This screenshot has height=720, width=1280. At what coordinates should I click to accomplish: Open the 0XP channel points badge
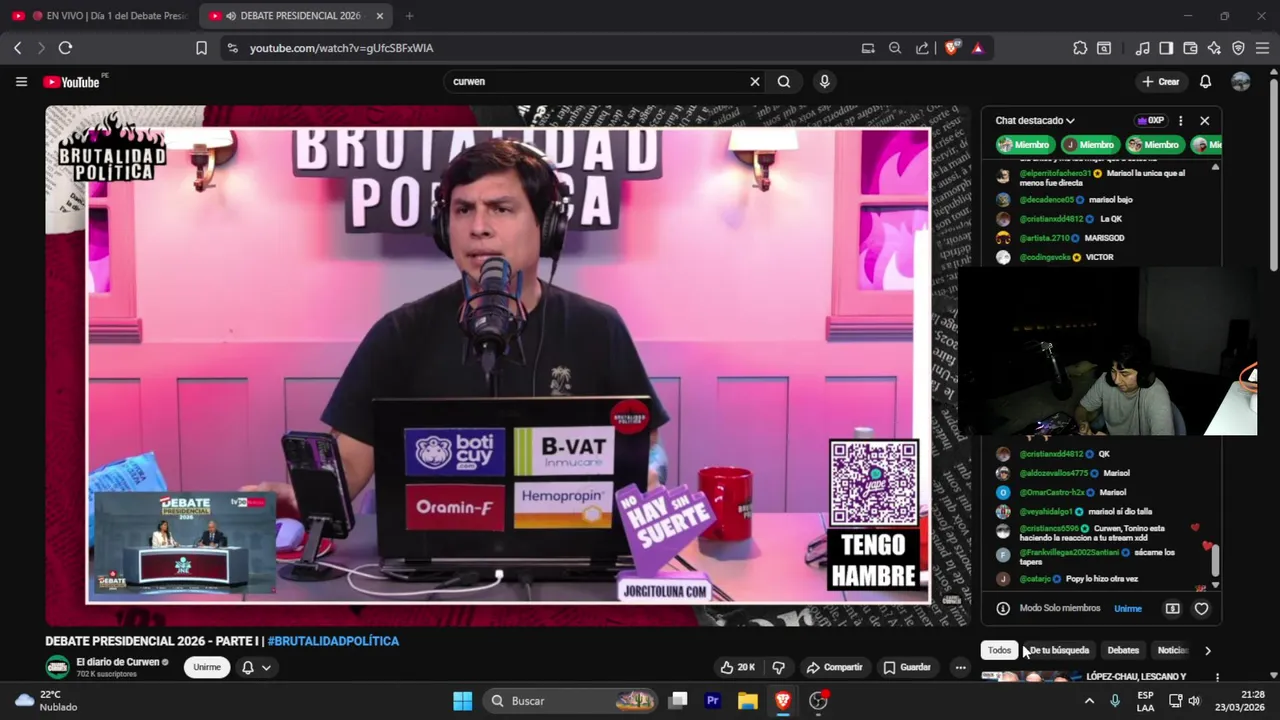tap(1151, 121)
